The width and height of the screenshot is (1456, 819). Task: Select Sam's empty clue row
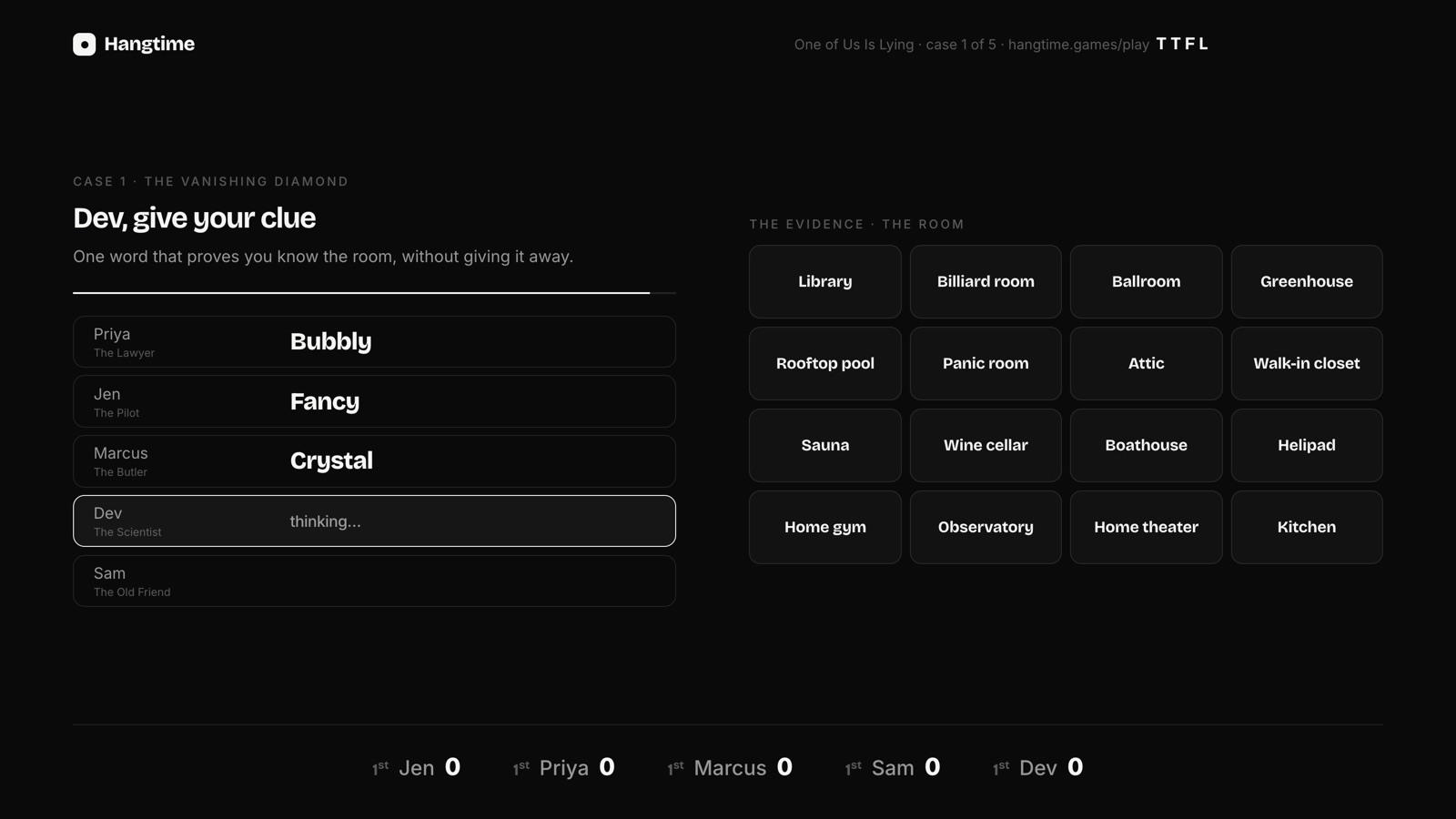click(x=374, y=581)
